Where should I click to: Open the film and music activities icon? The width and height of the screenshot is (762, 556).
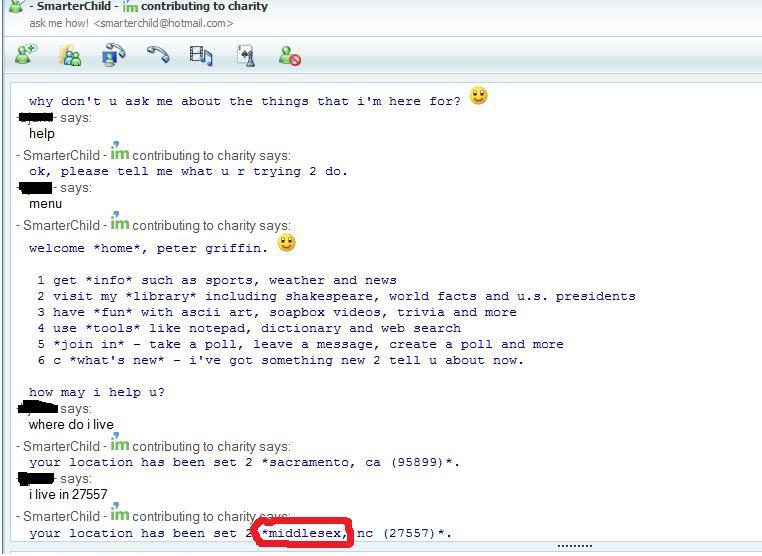tap(201, 55)
